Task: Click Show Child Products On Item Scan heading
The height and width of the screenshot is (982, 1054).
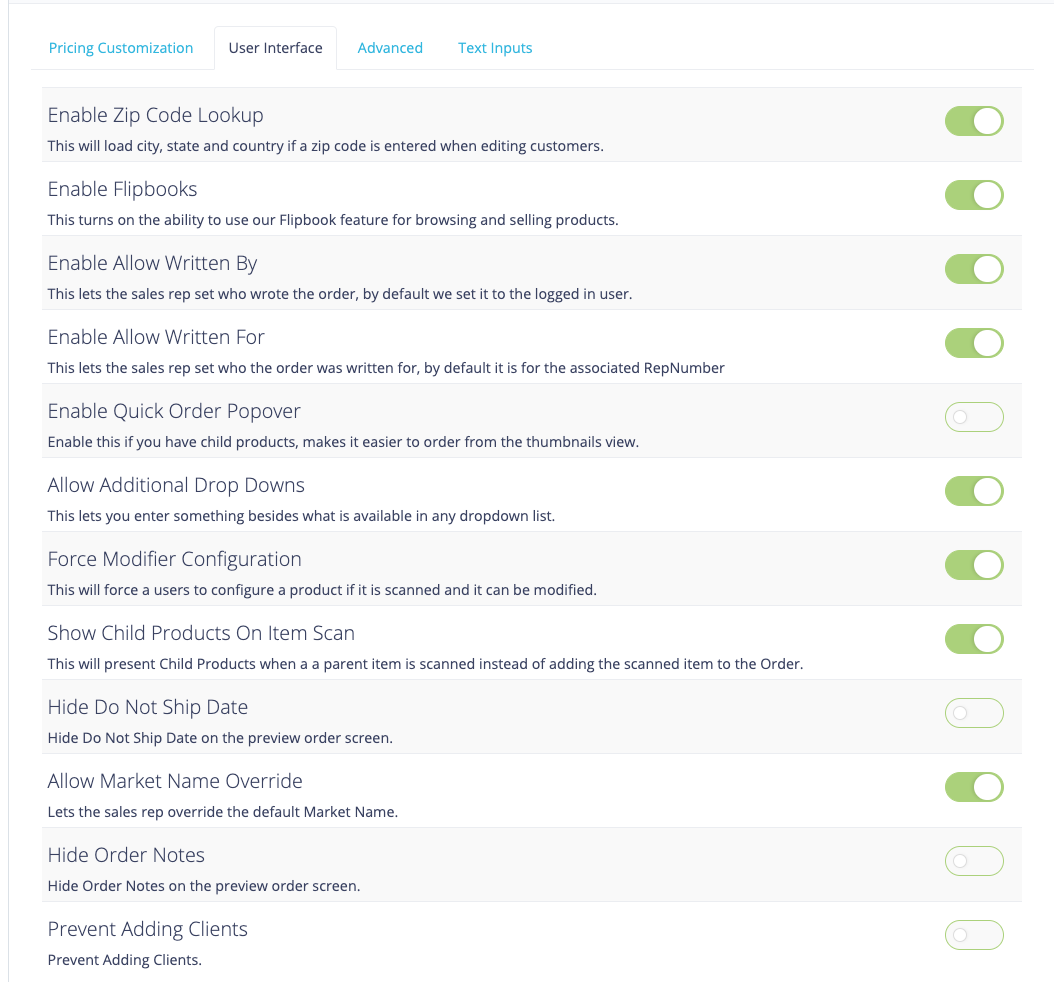Action: point(201,633)
